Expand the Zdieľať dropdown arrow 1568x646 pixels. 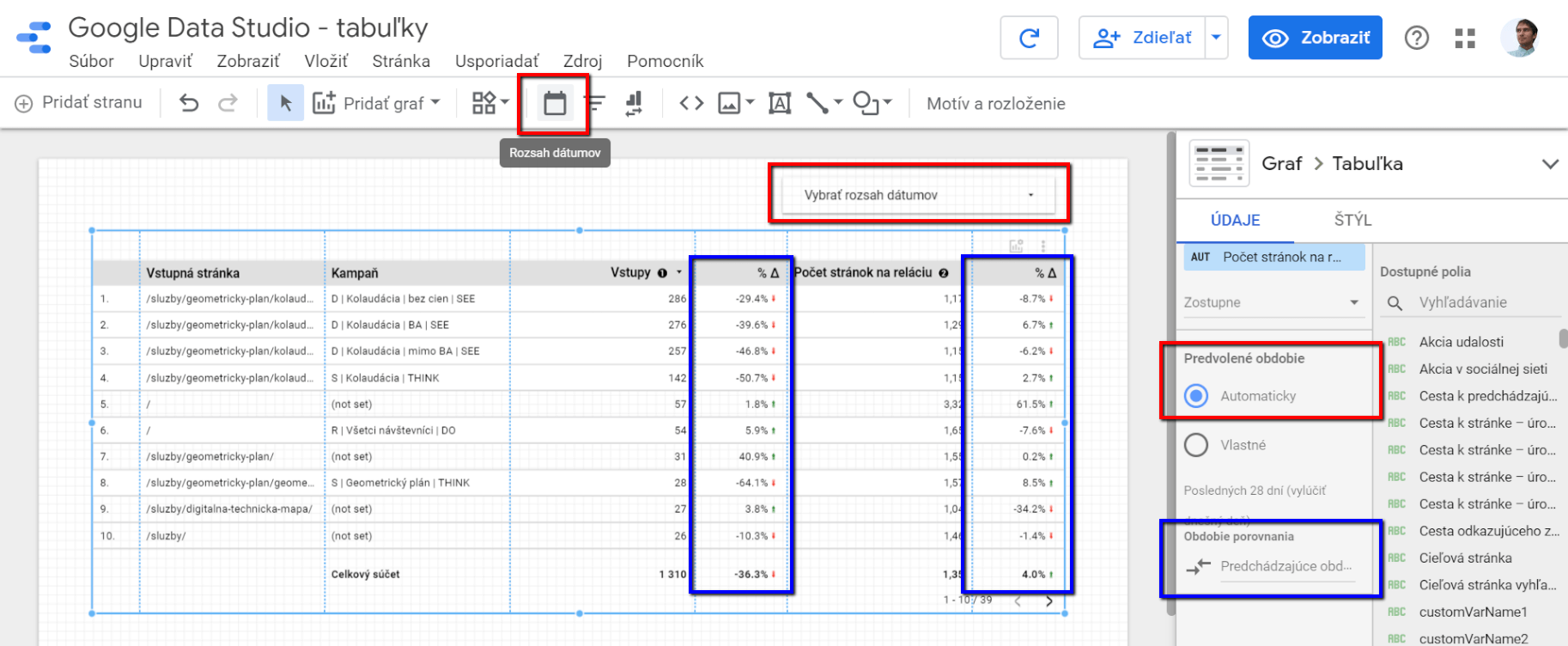tap(1216, 38)
